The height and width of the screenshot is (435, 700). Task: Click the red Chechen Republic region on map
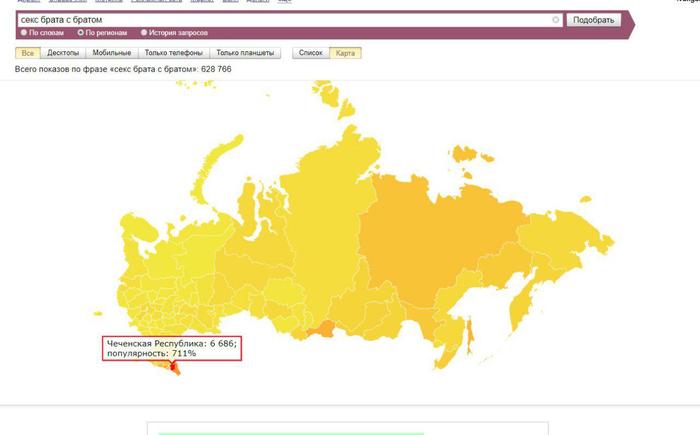pos(175,367)
